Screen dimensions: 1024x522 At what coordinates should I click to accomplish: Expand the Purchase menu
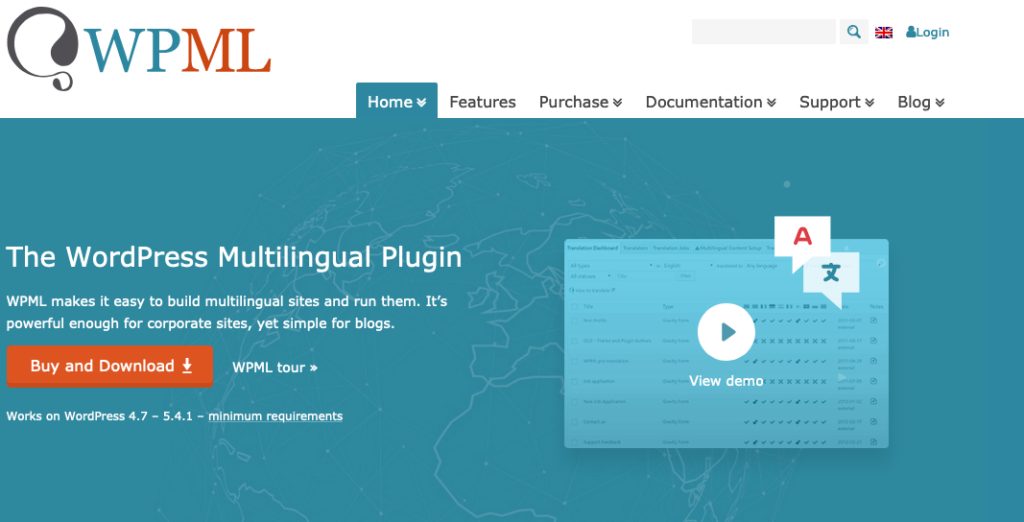coord(580,102)
